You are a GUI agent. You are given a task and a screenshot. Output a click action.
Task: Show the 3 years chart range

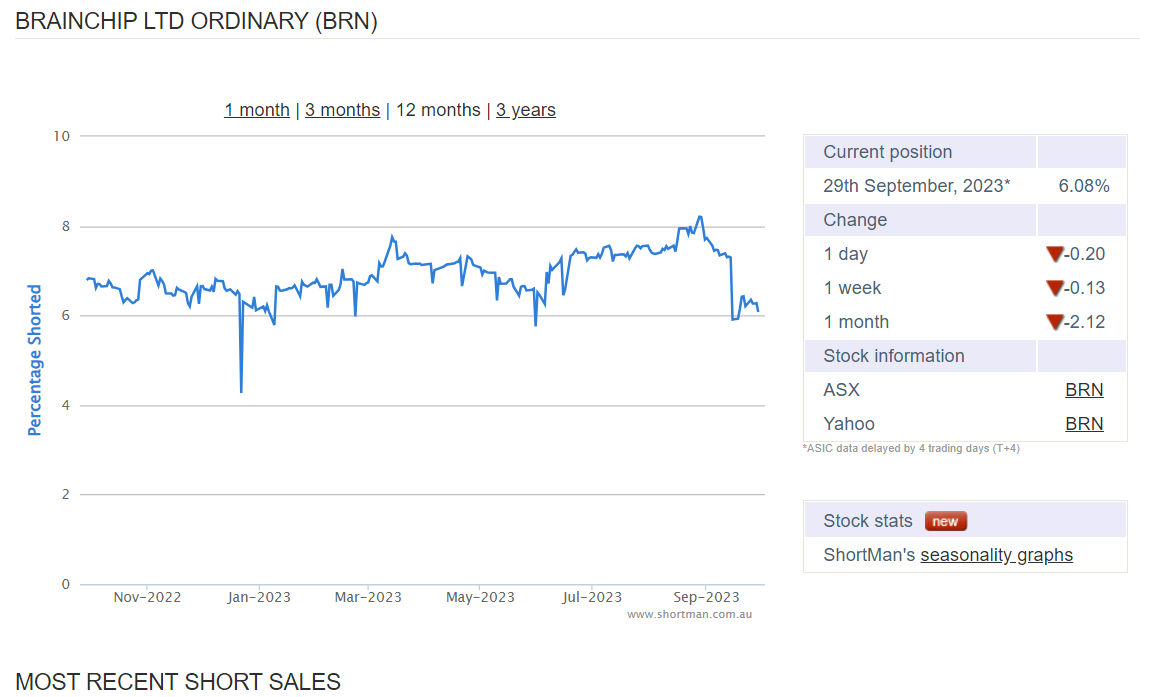[525, 110]
